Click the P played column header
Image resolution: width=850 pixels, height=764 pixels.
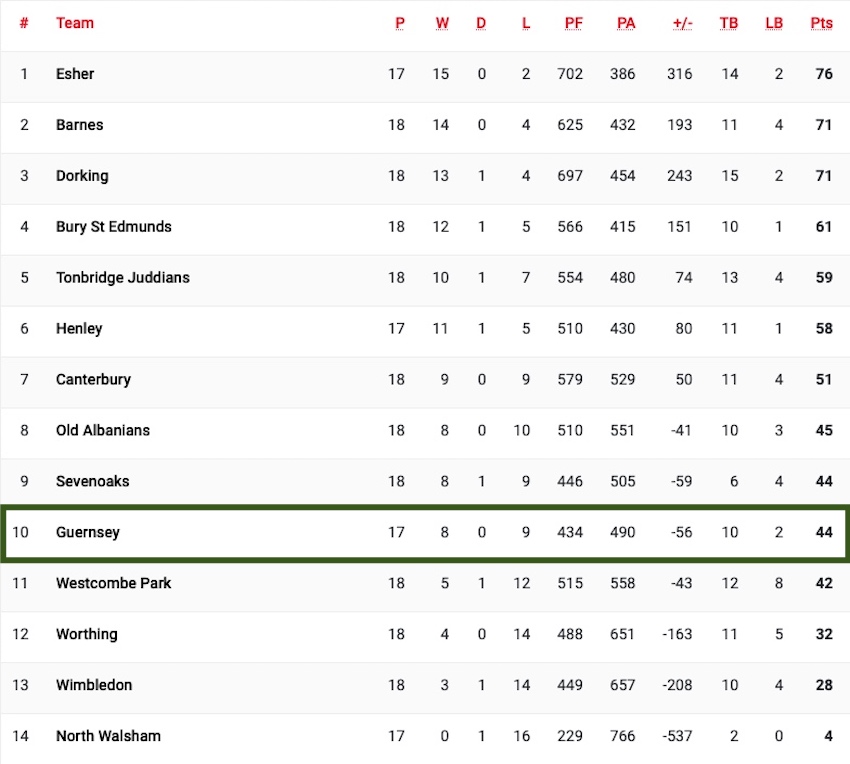(x=400, y=23)
